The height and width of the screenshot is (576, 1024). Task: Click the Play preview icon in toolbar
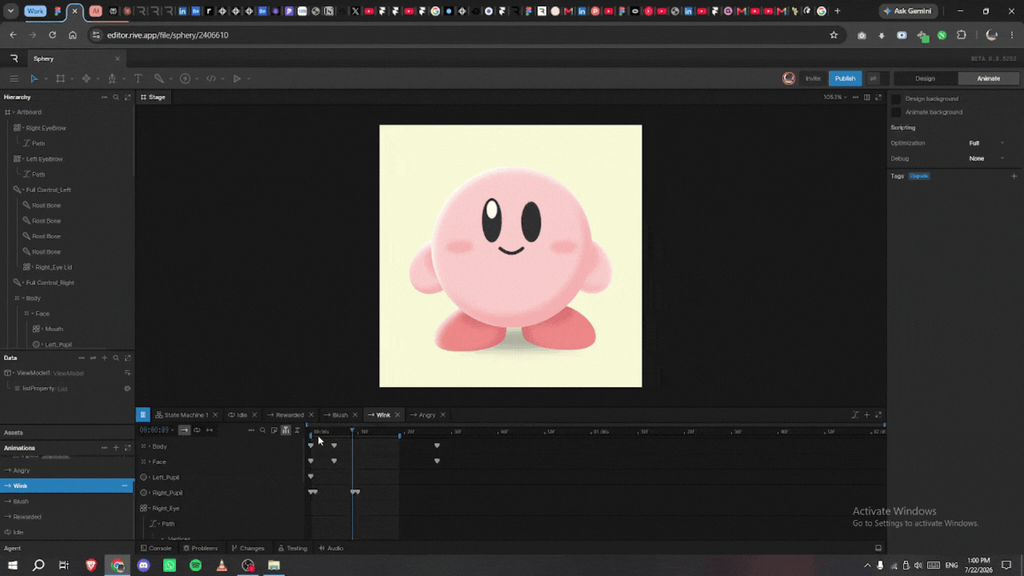click(237, 78)
